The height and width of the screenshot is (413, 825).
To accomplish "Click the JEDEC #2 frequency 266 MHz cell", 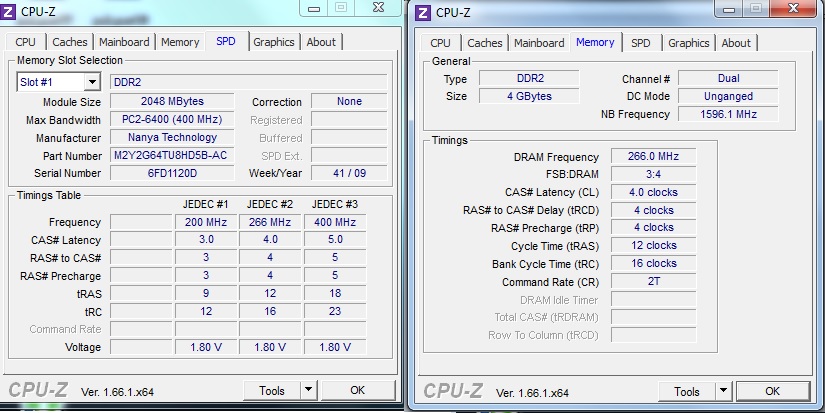I will click(x=270, y=222).
